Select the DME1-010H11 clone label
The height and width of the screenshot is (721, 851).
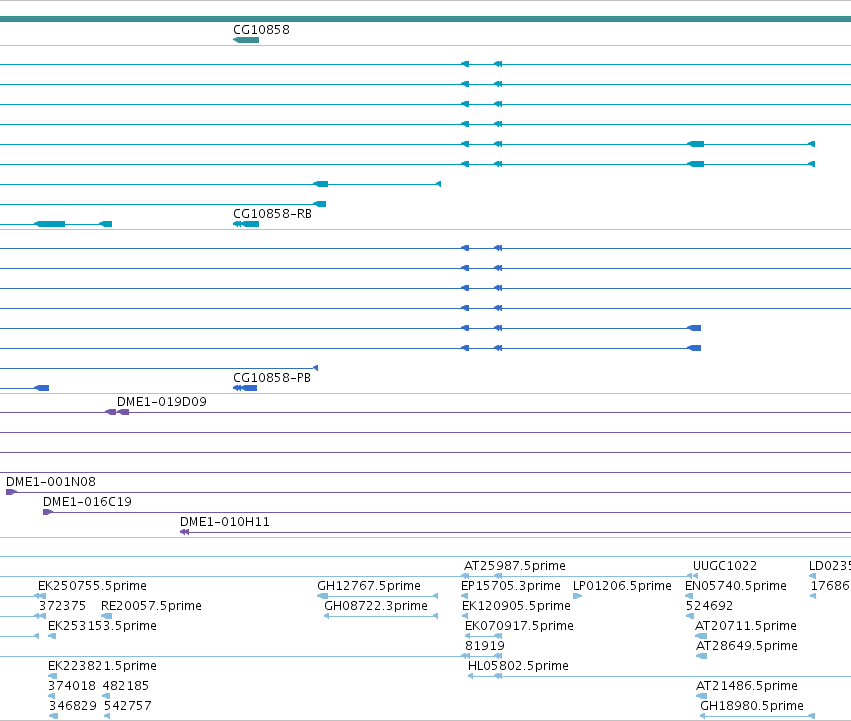point(225,522)
